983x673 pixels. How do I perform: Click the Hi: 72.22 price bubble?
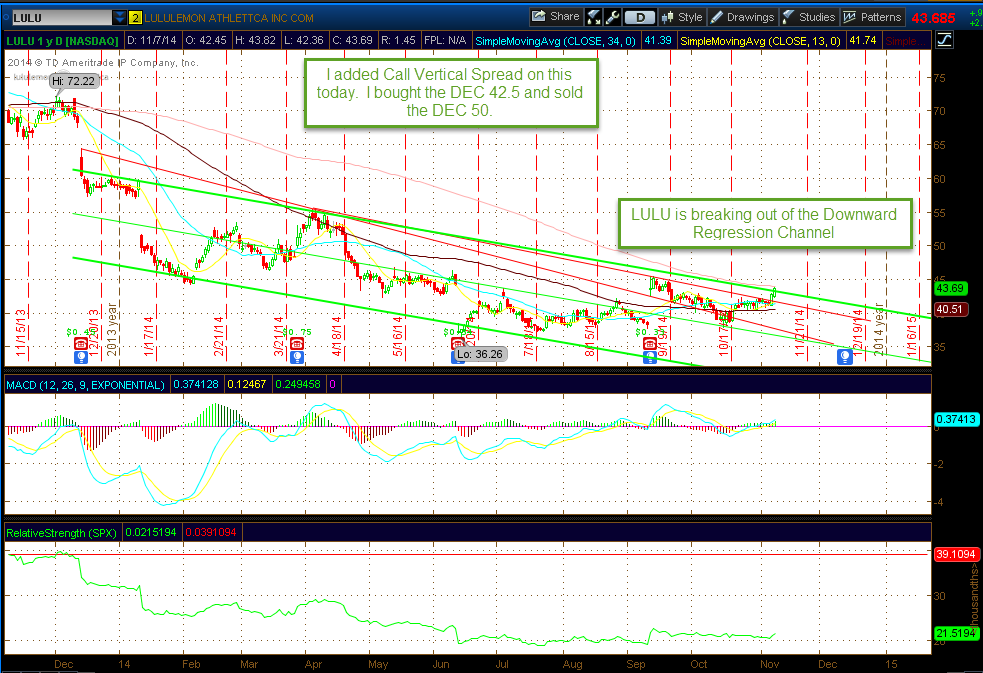pyautogui.click(x=73, y=81)
